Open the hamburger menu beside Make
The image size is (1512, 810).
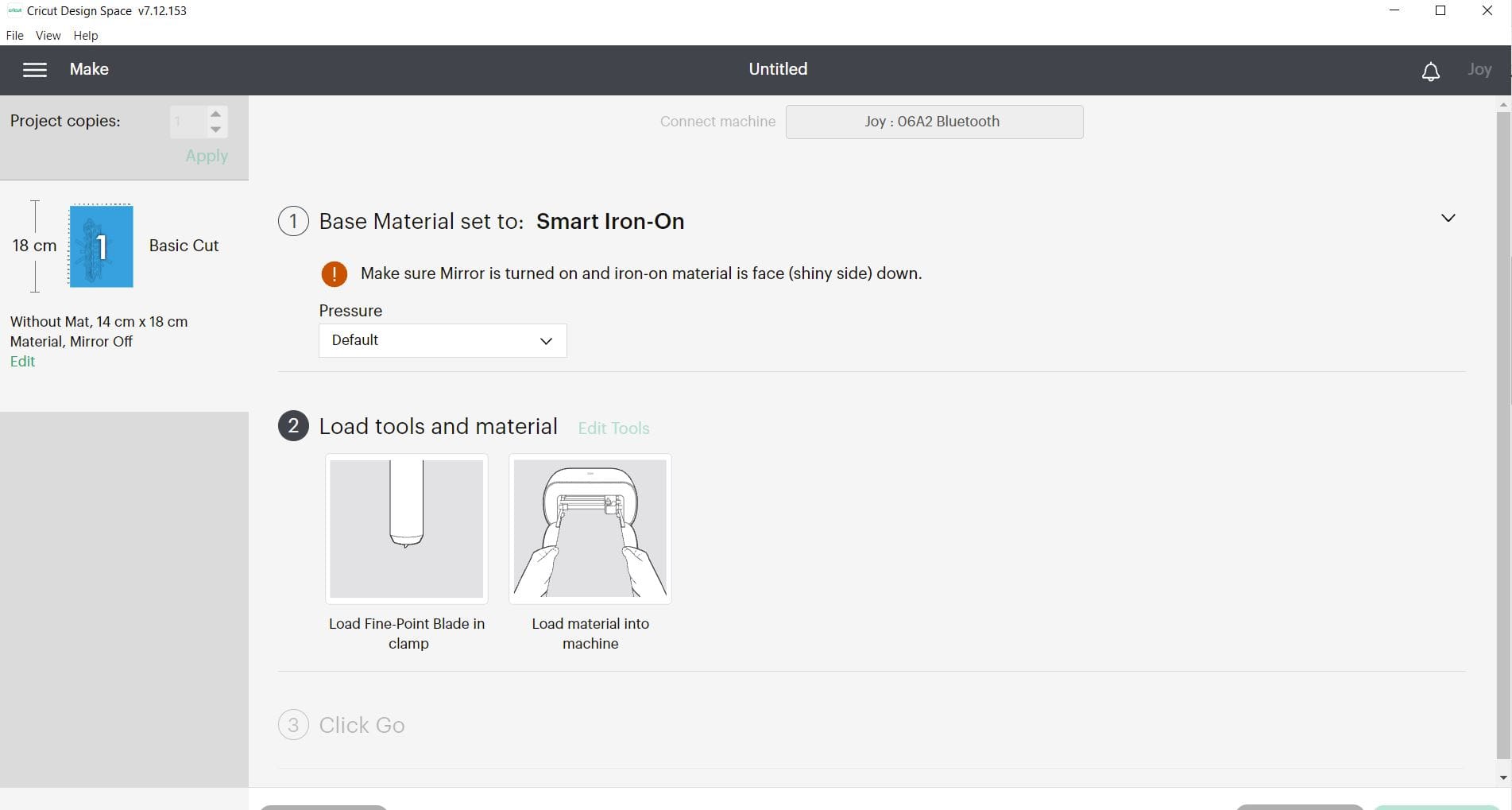pos(35,70)
